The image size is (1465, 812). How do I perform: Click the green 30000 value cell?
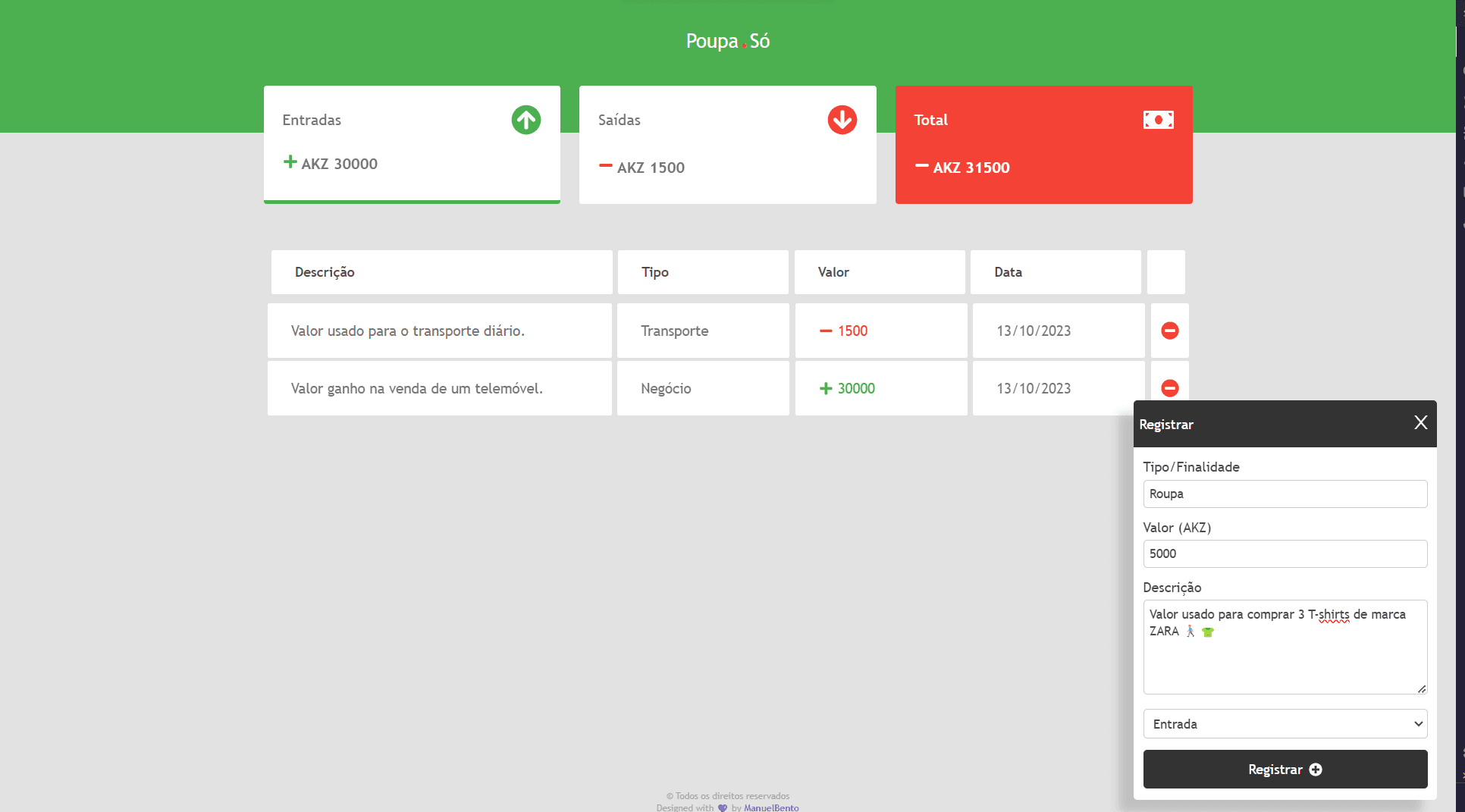click(x=881, y=388)
